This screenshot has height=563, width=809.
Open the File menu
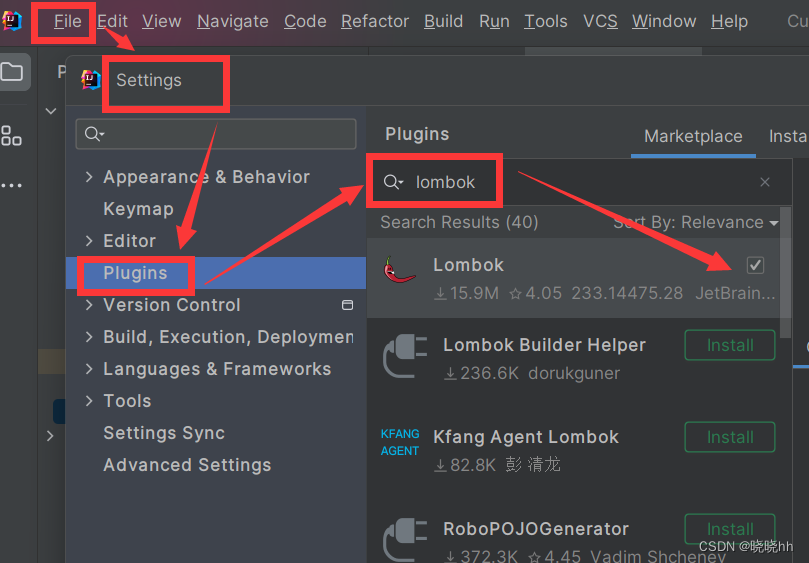click(68, 21)
